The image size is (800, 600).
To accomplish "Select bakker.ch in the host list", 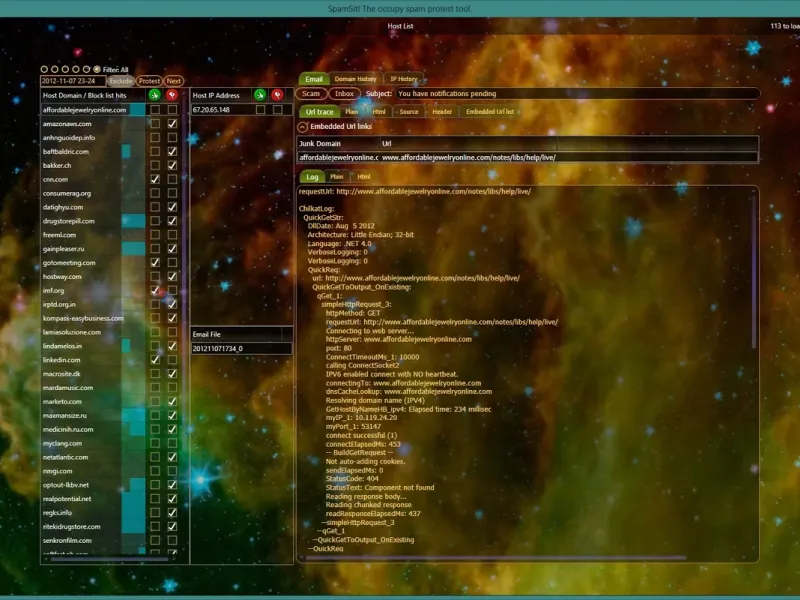I will [57, 165].
